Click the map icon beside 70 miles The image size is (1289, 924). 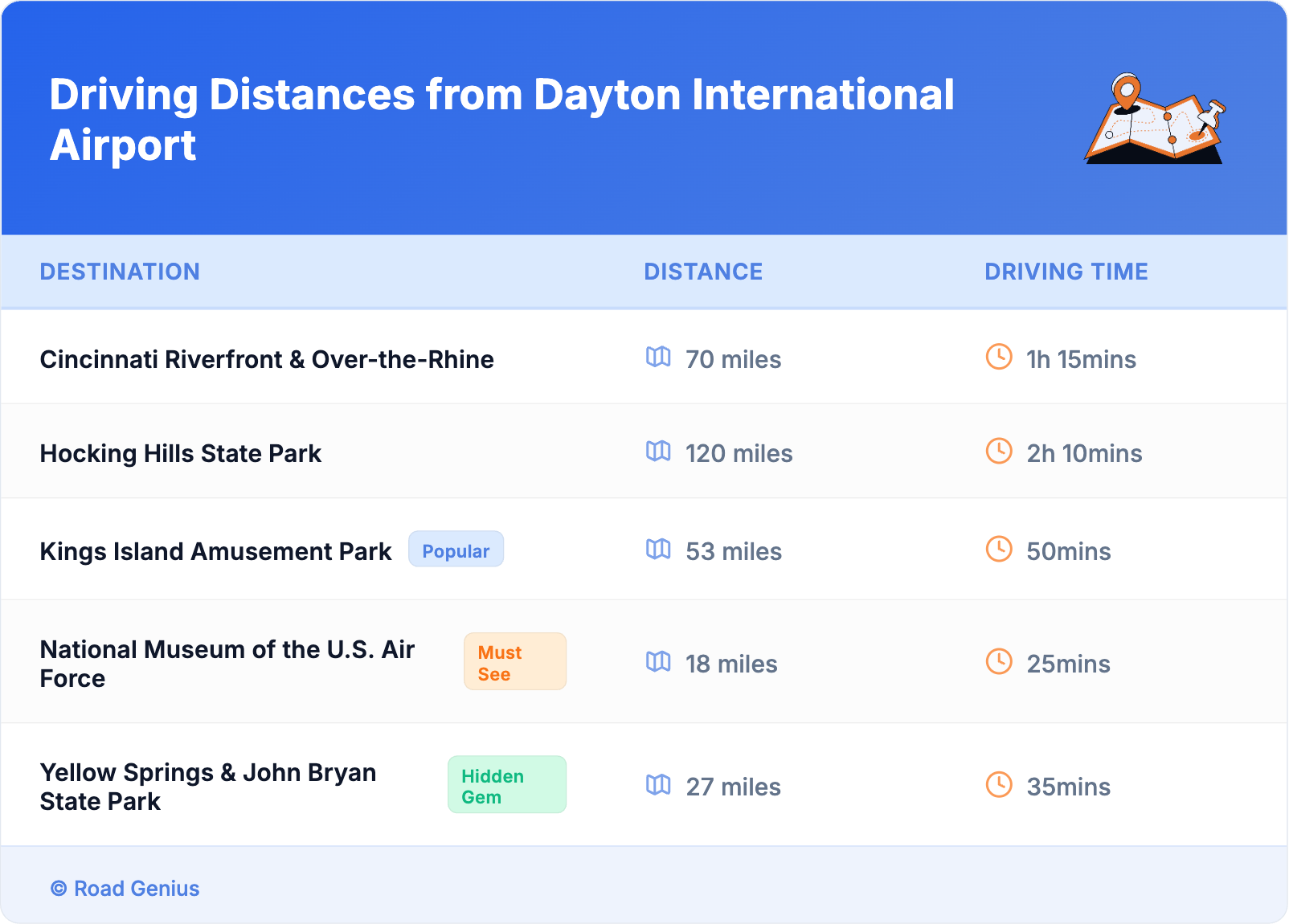pyautogui.click(x=658, y=357)
